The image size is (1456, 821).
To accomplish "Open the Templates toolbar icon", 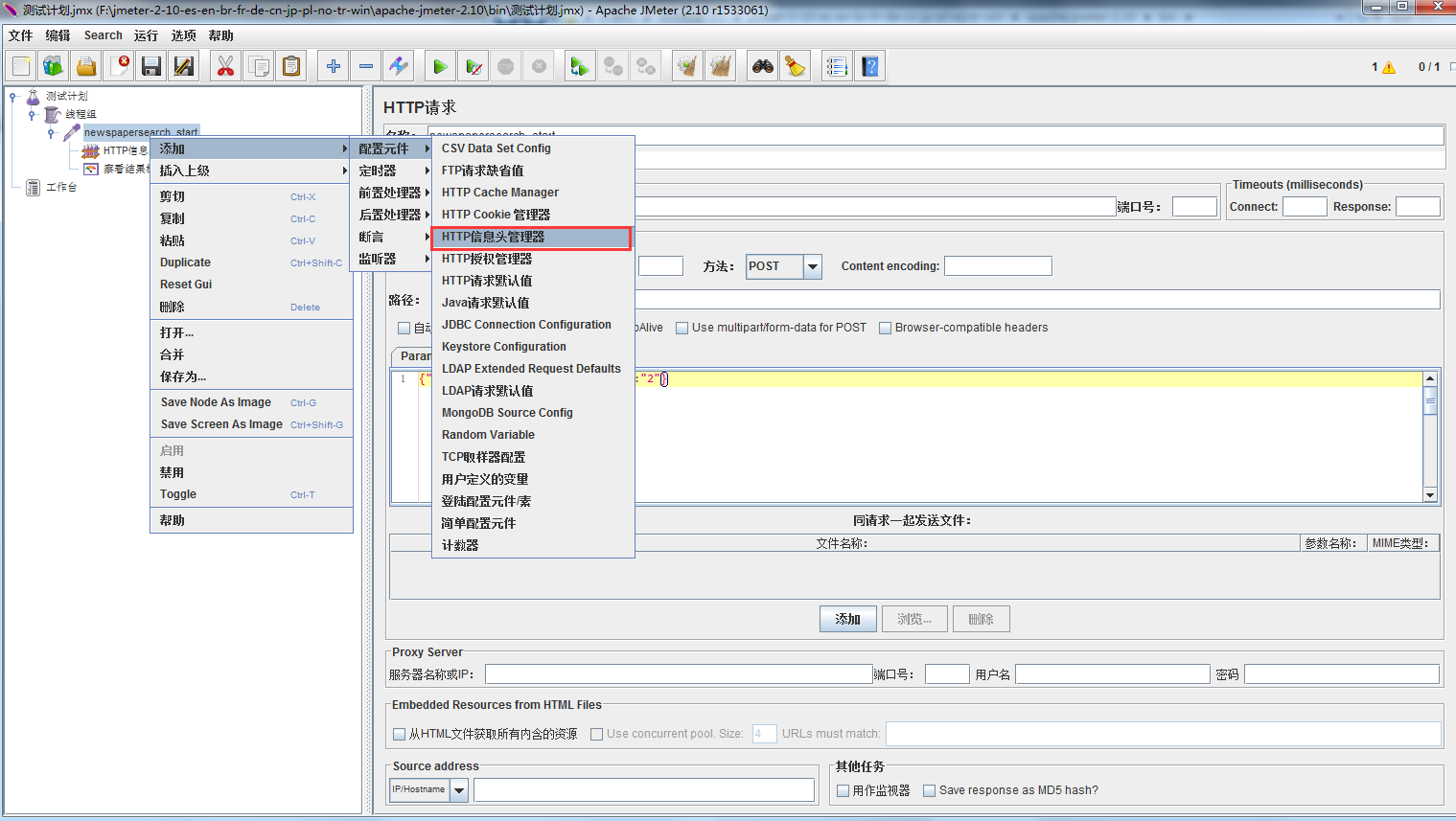I will pyautogui.click(x=54, y=66).
